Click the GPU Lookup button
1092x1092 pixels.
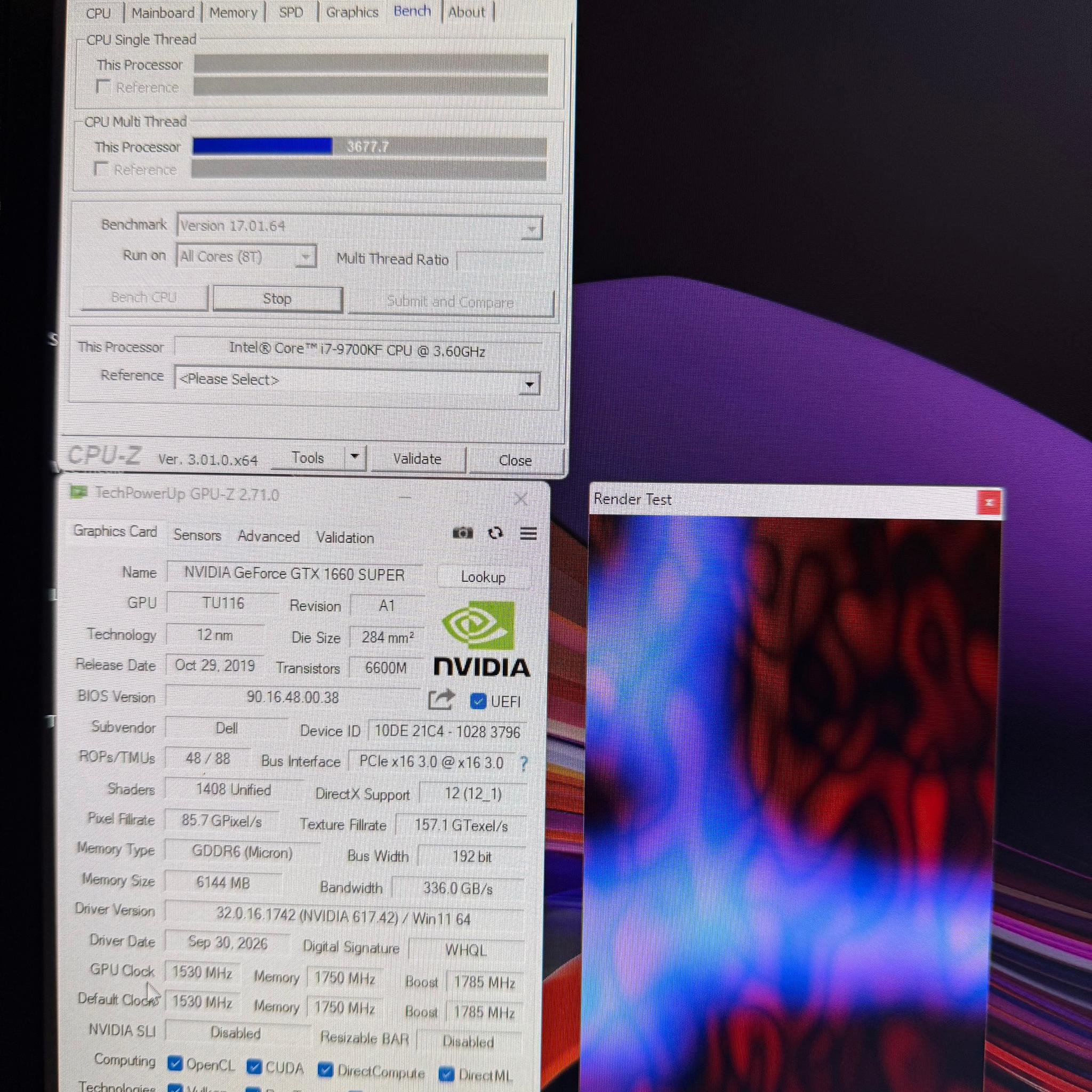(x=483, y=577)
